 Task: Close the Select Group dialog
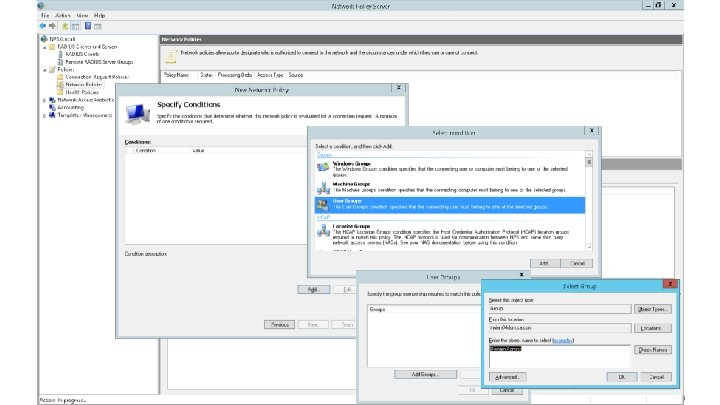(x=670, y=284)
